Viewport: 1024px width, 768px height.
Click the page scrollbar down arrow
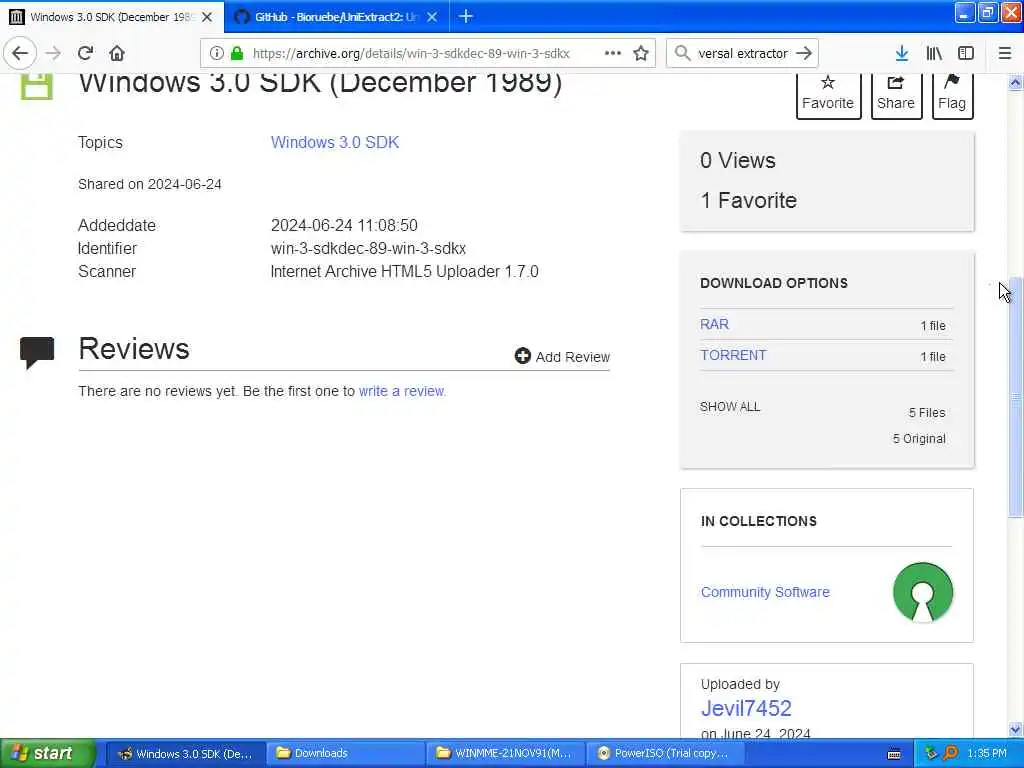pyautogui.click(x=1015, y=729)
